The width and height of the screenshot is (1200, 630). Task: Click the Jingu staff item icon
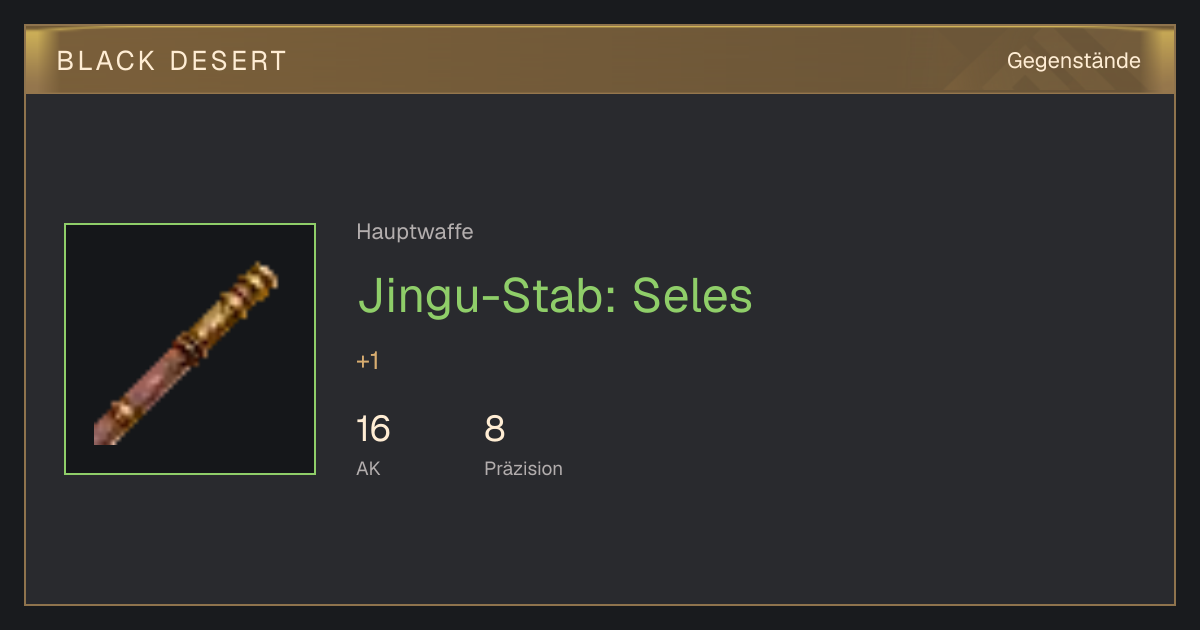[x=187, y=352]
